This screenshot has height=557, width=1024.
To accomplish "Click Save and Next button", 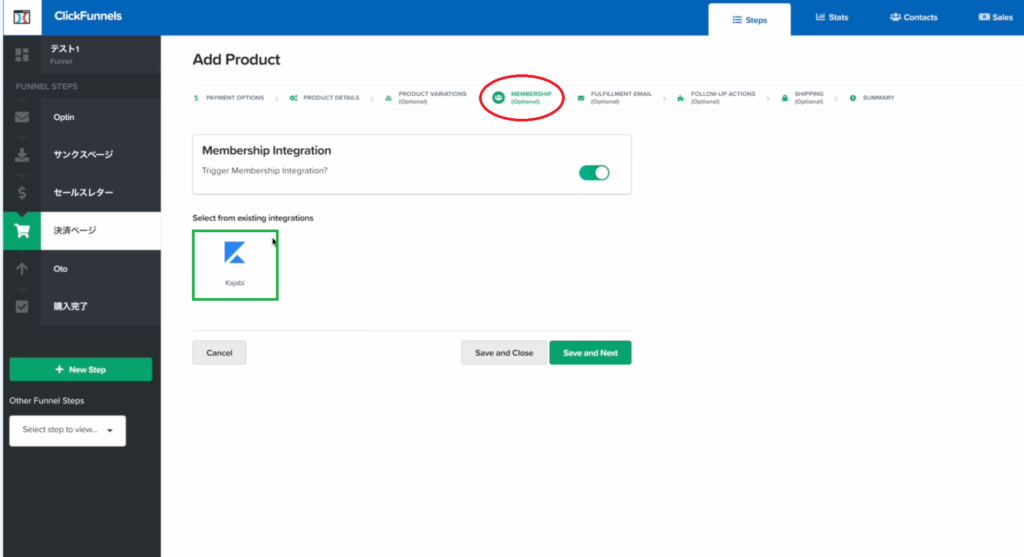I will [x=590, y=353].
